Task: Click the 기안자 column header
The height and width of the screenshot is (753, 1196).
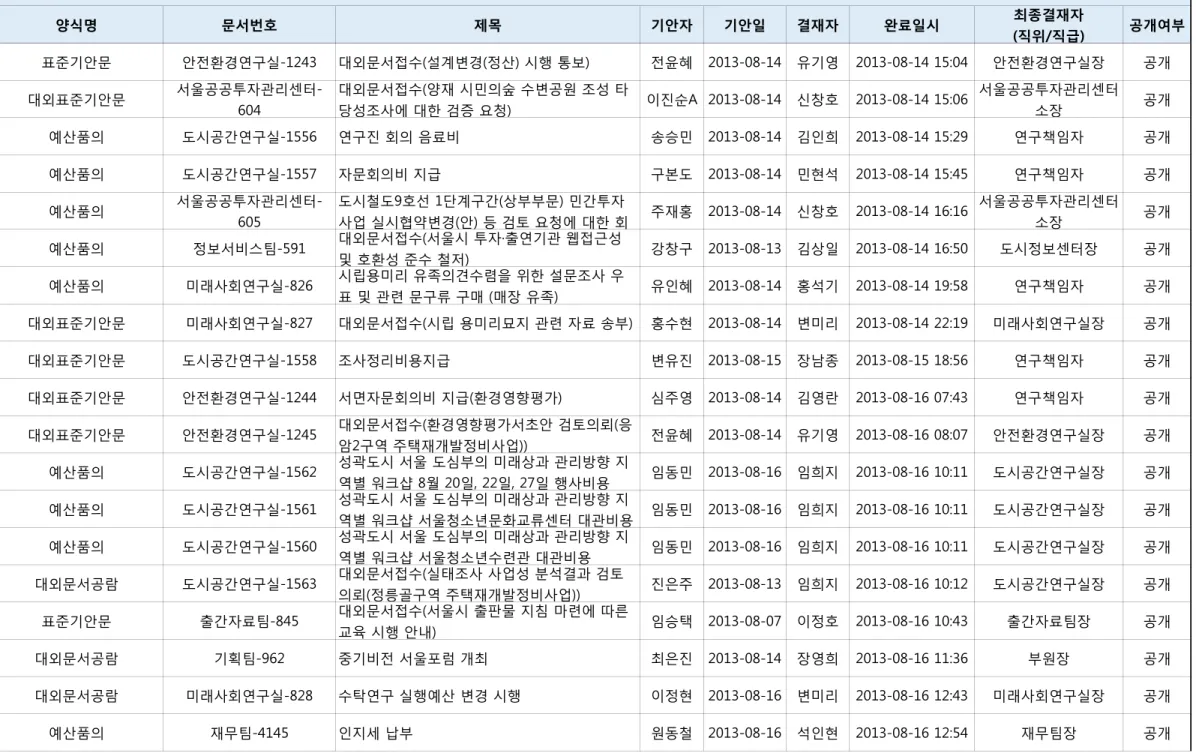Action: (671, 25)
